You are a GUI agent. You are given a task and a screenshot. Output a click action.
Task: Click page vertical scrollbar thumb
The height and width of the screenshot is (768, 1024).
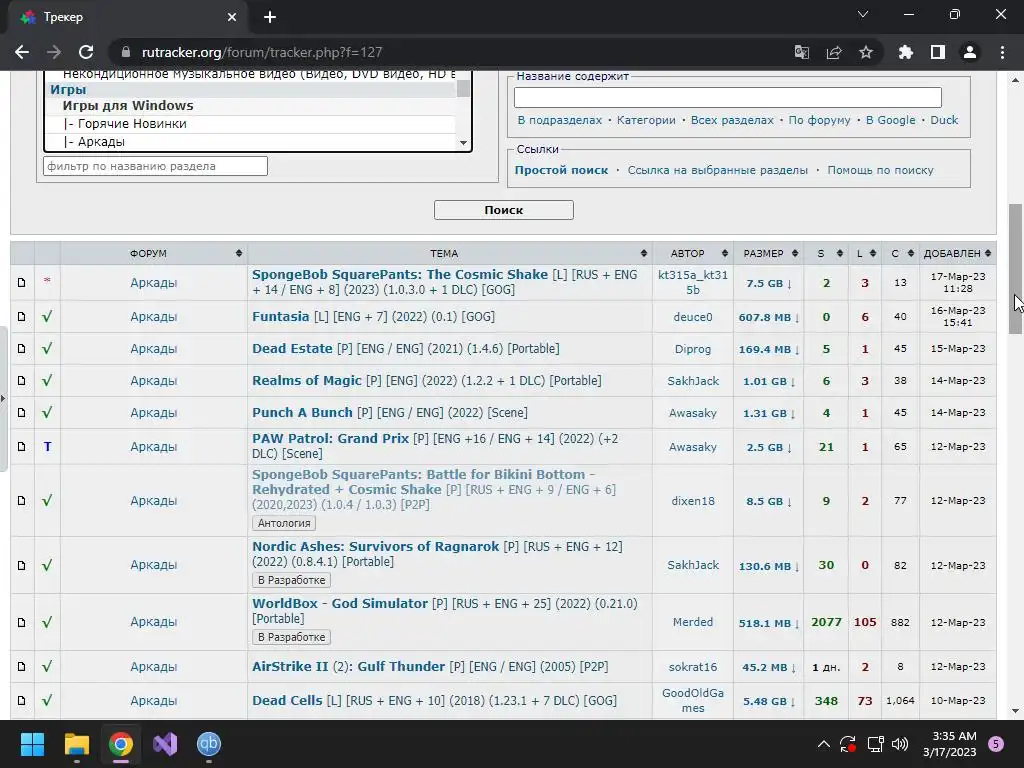tap(1016, 268)
